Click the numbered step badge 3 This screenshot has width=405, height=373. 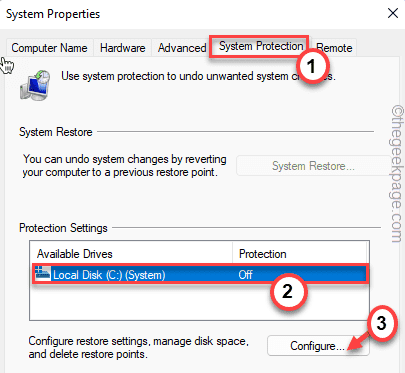[382, 323]
